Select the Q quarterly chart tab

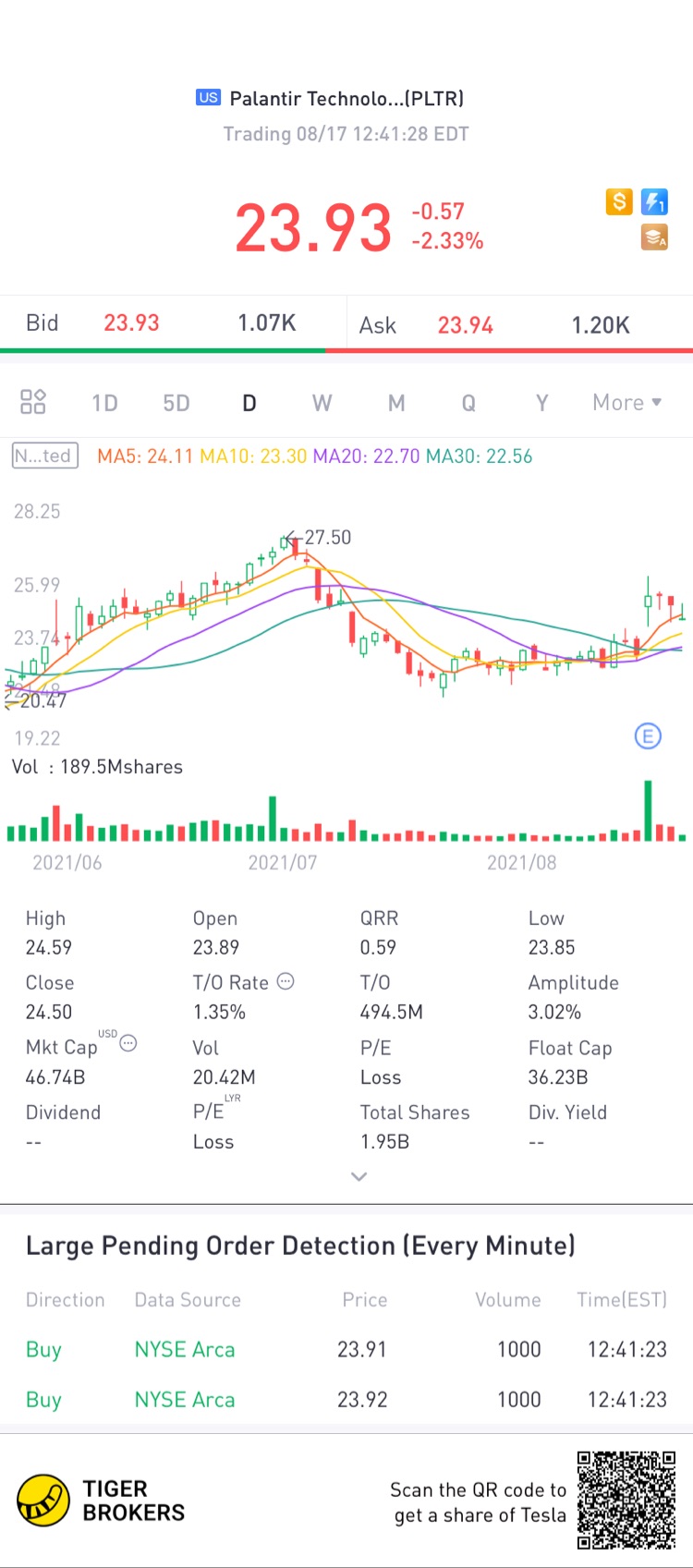point(468,403)
